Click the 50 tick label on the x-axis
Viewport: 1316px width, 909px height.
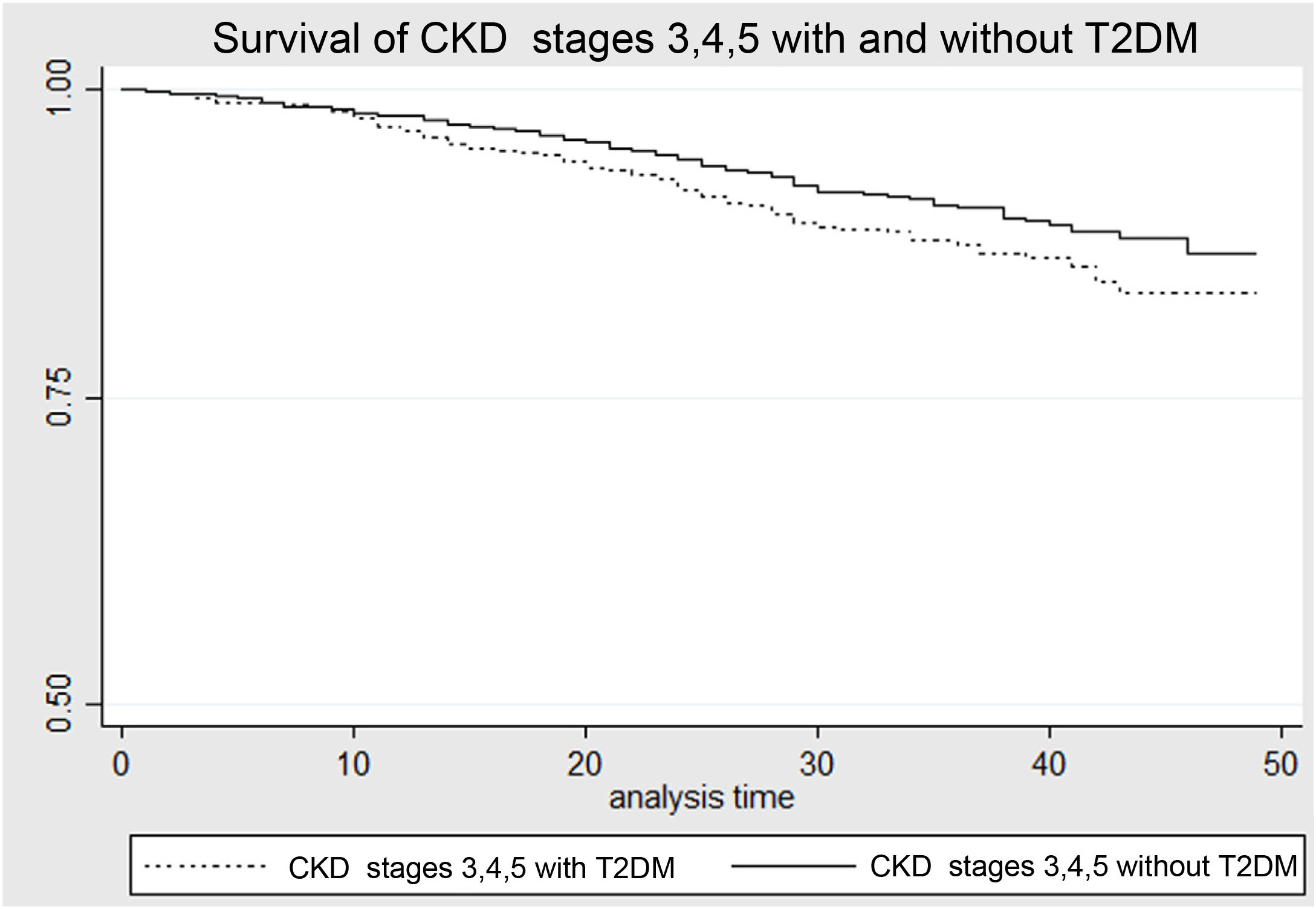1280,764
